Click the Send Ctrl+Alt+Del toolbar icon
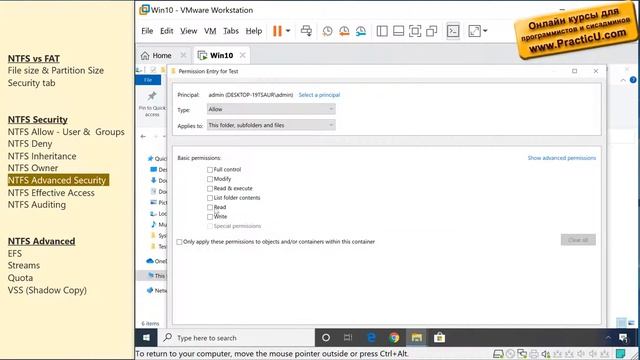The width and height of the screenshot is (640, 360). [306, 31]
